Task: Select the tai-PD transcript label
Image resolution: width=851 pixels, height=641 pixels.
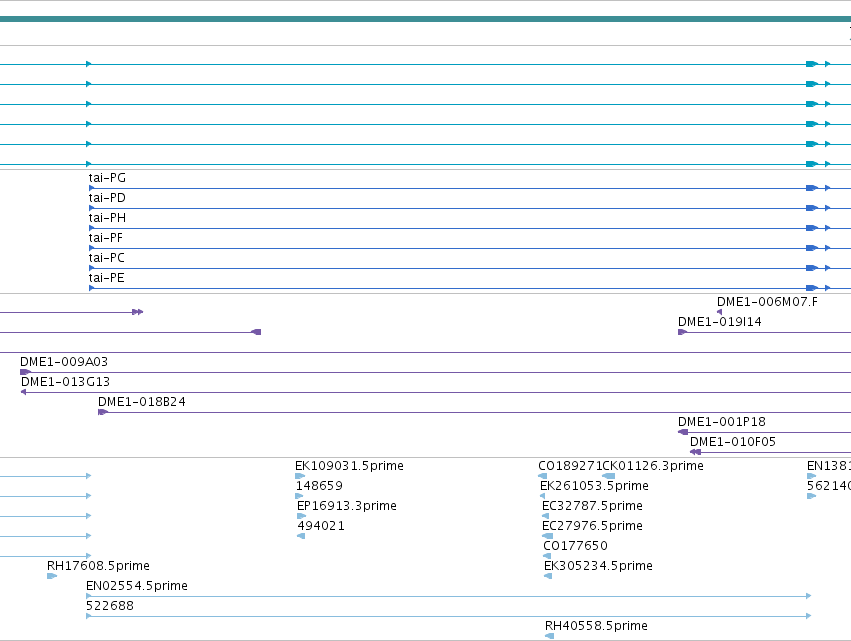Action: pyautogui.click(x=107, y=198)
